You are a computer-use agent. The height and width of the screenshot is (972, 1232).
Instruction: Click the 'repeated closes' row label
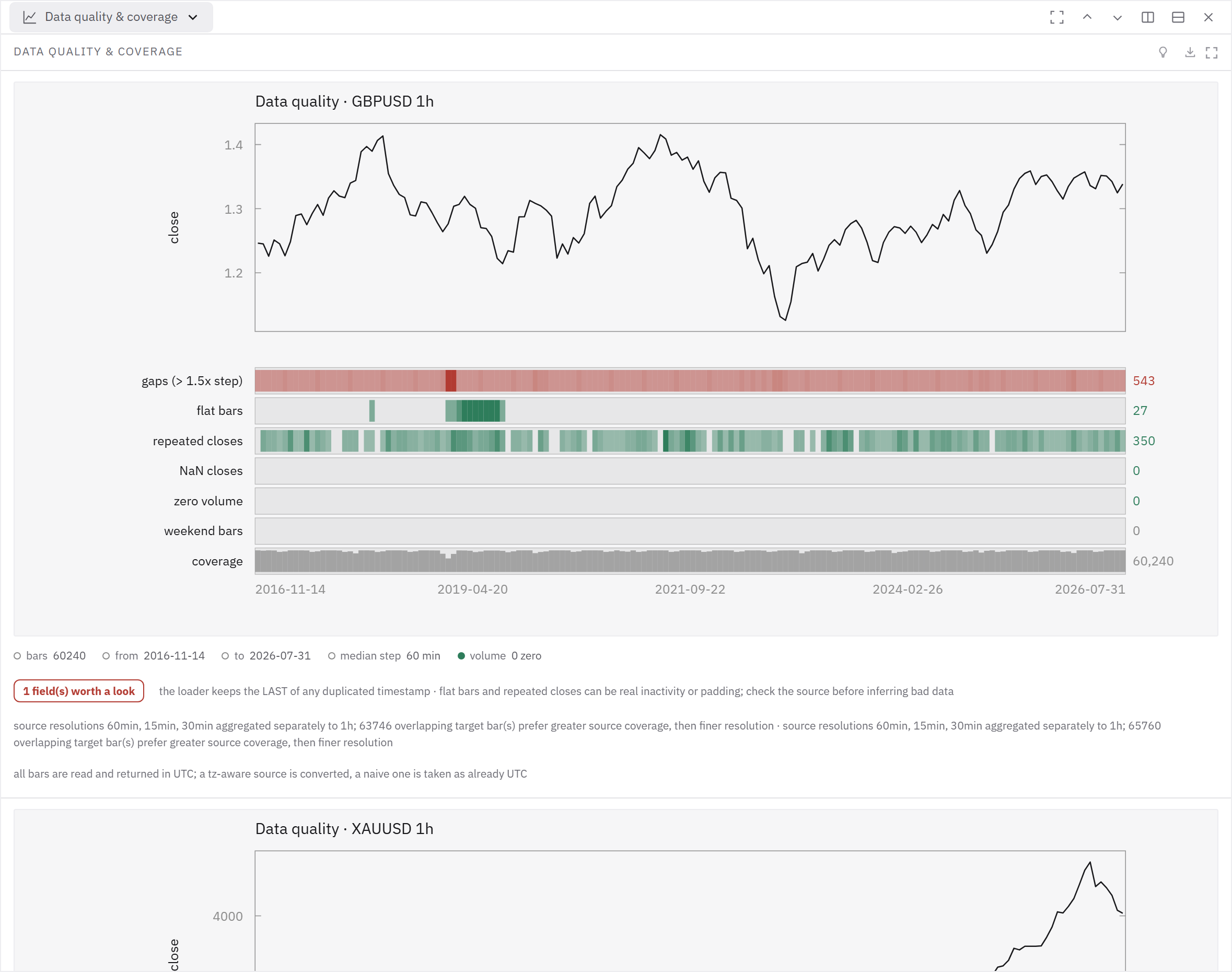click(x=197, y=441)
